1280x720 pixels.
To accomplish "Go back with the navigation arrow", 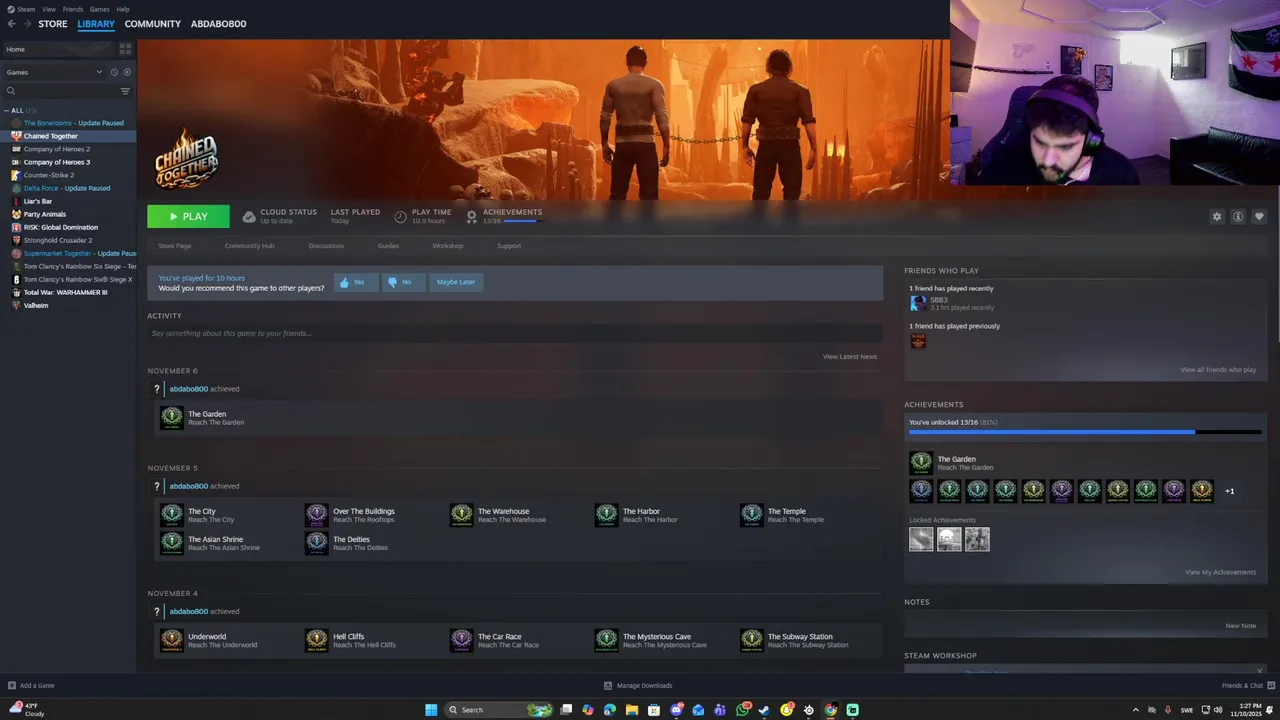I will (12, 24).
